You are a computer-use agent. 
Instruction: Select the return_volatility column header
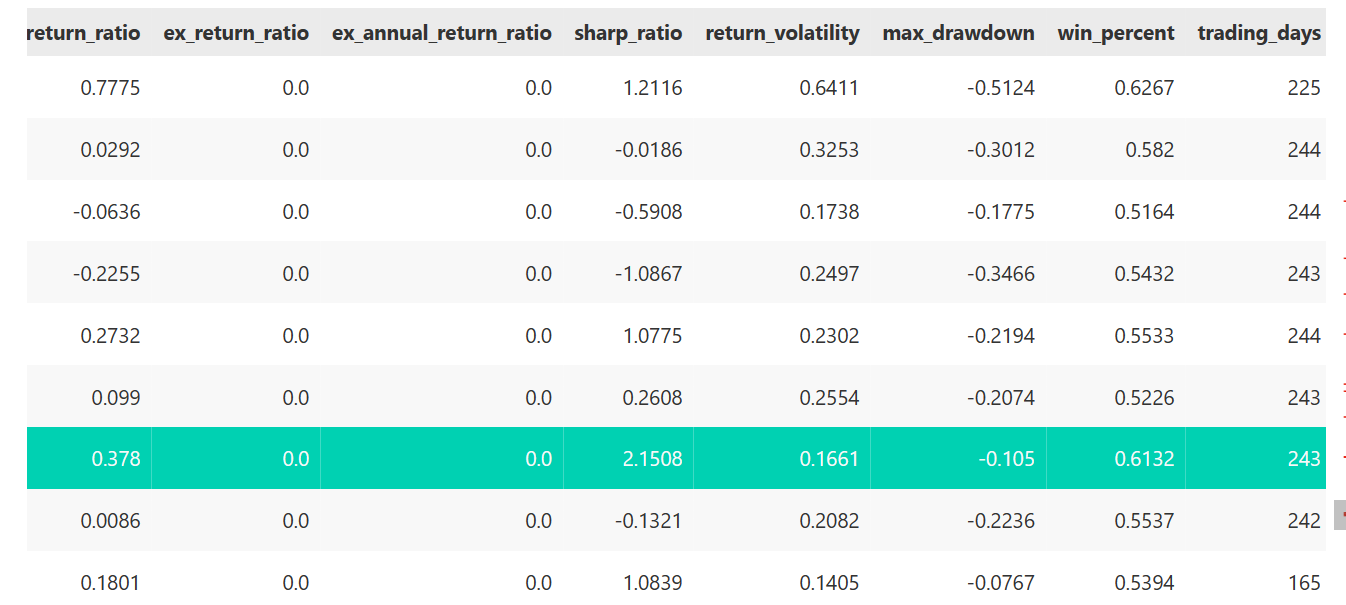click(x=782, y=33)
